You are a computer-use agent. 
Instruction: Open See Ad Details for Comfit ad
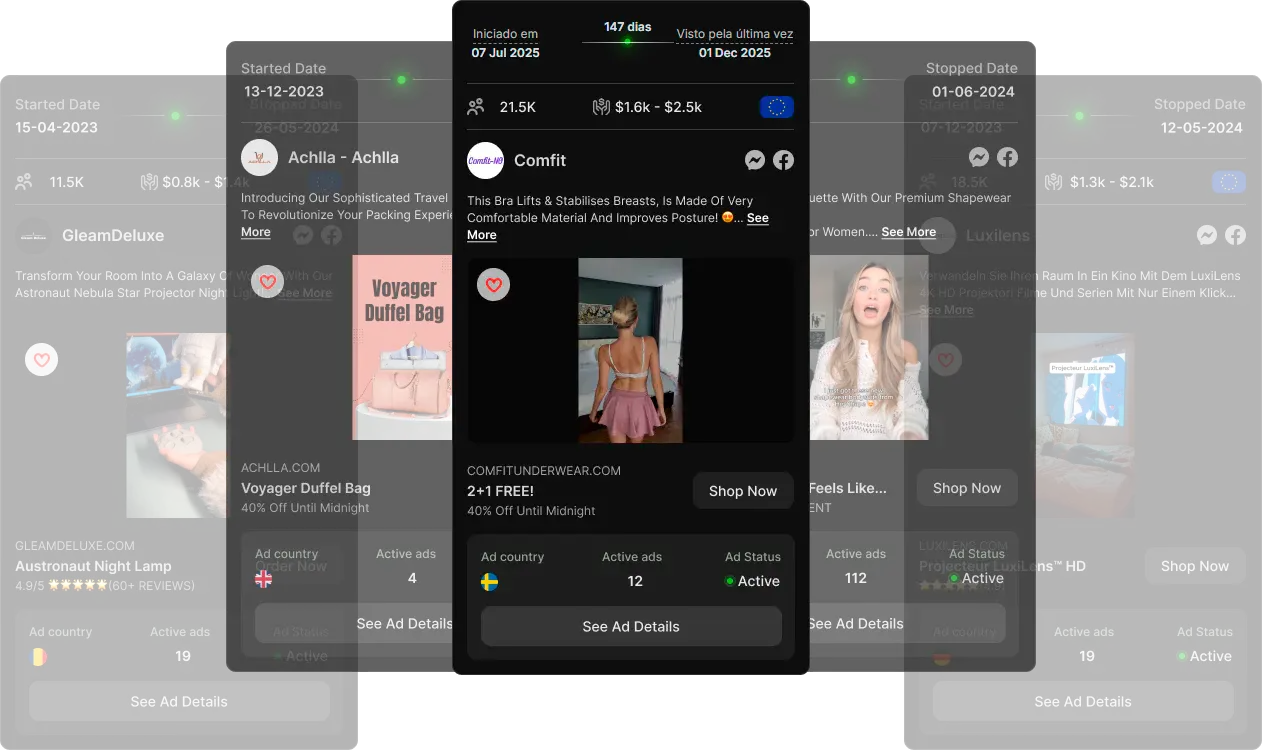631,627
